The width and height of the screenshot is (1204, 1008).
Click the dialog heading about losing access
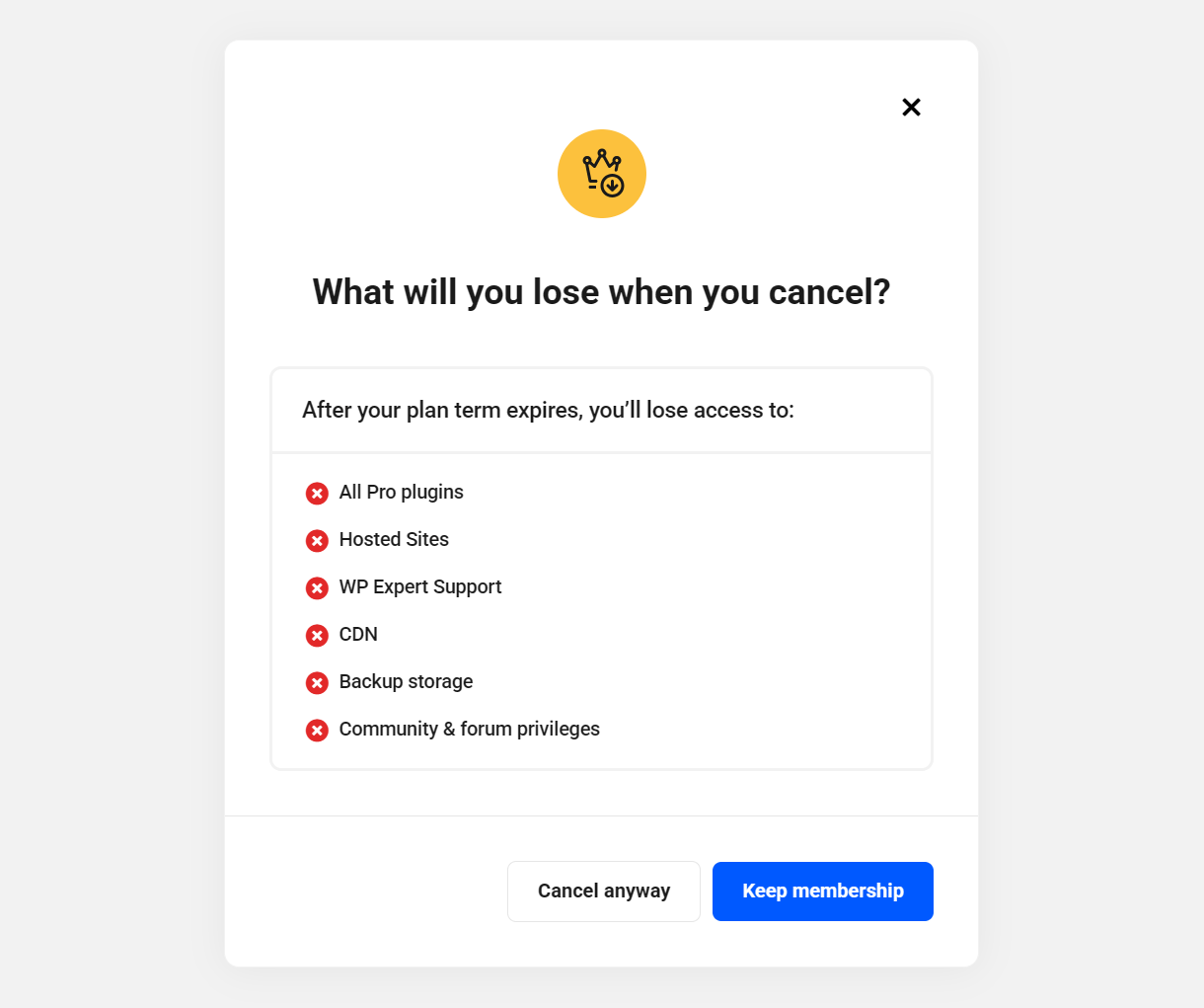coord(601,291)
